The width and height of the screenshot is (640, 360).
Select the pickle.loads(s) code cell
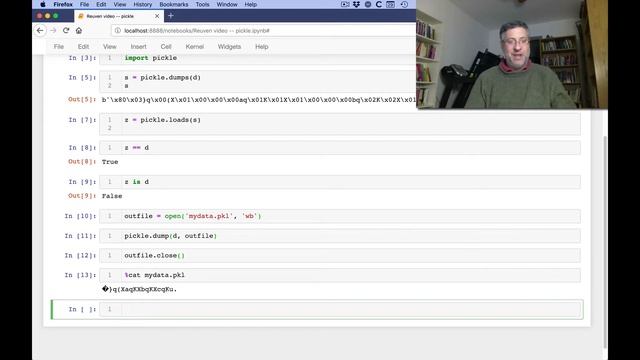[x=340, y=124]
